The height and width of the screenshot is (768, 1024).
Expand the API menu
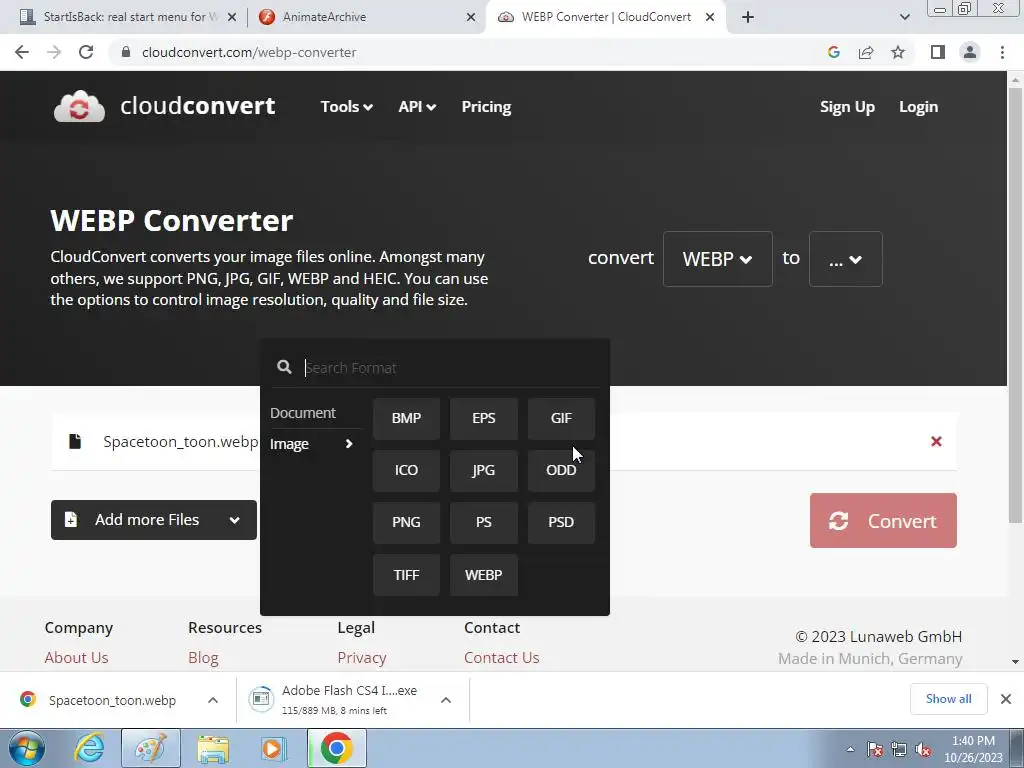click(x=417, y=106)
